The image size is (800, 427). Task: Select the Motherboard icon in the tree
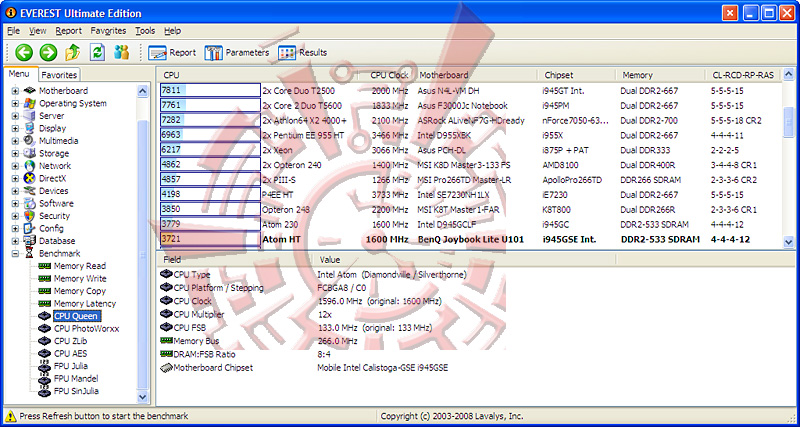tap(30, 91)
